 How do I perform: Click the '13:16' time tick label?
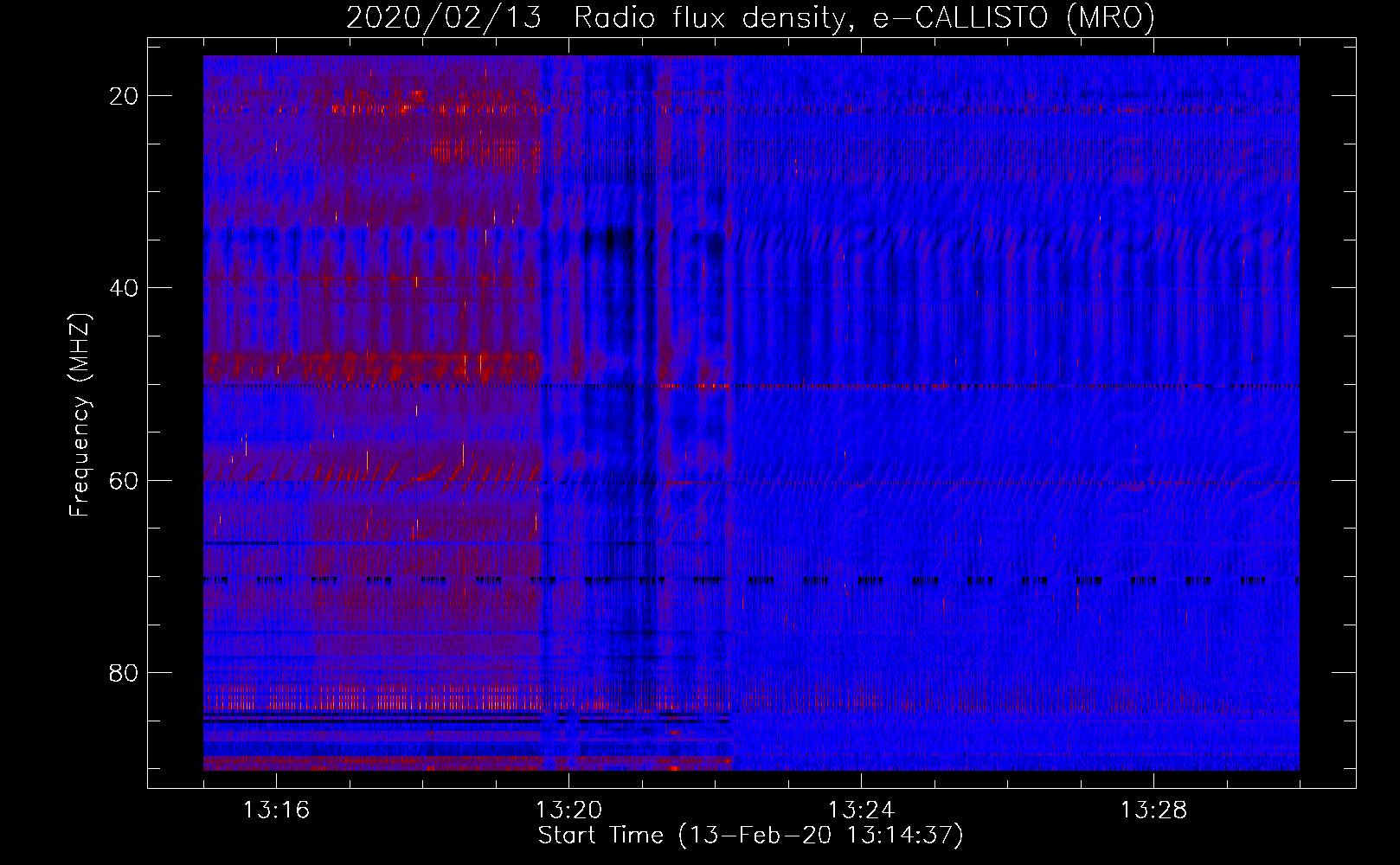tap(276, 811)
